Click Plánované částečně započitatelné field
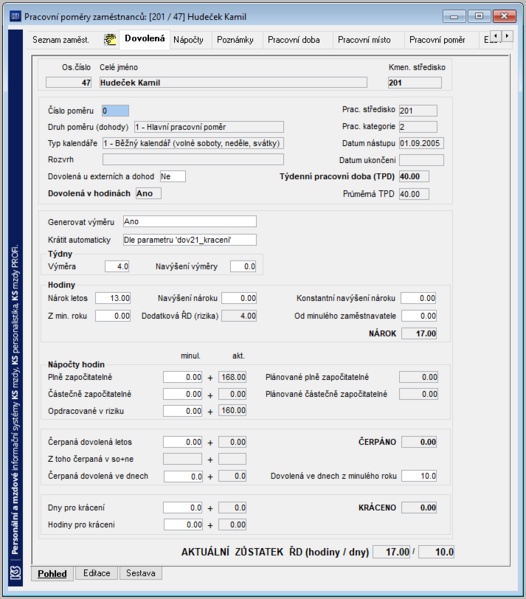Viewport: 526px width, 599px height. coord(419,394)
